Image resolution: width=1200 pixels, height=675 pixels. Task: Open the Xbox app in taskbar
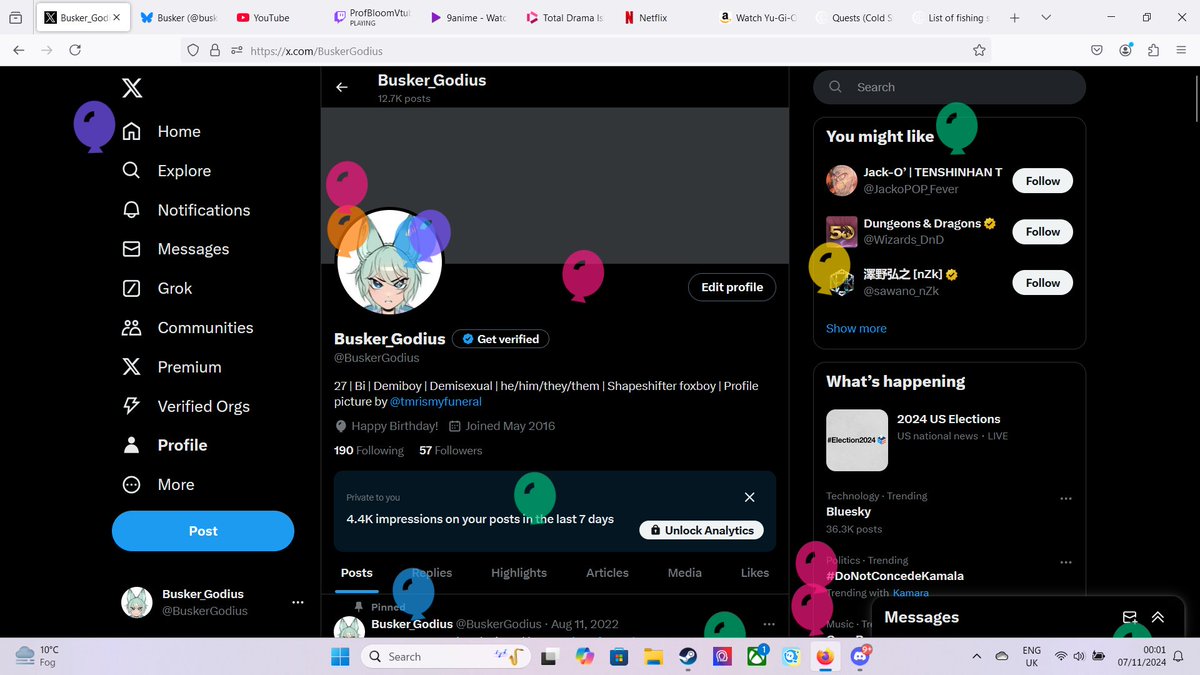756,656
